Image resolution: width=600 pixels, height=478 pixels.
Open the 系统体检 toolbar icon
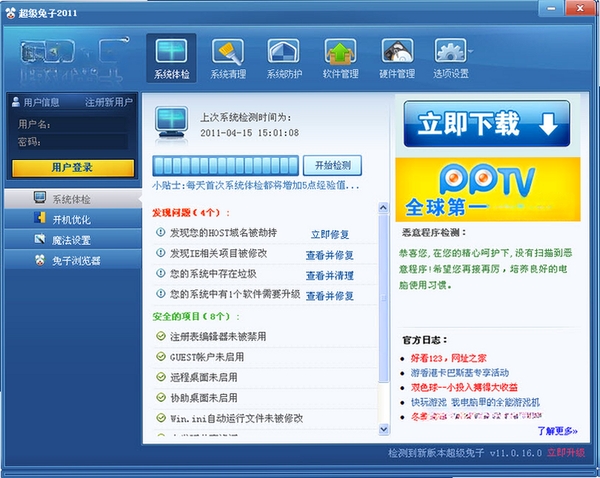coord(171,58)
